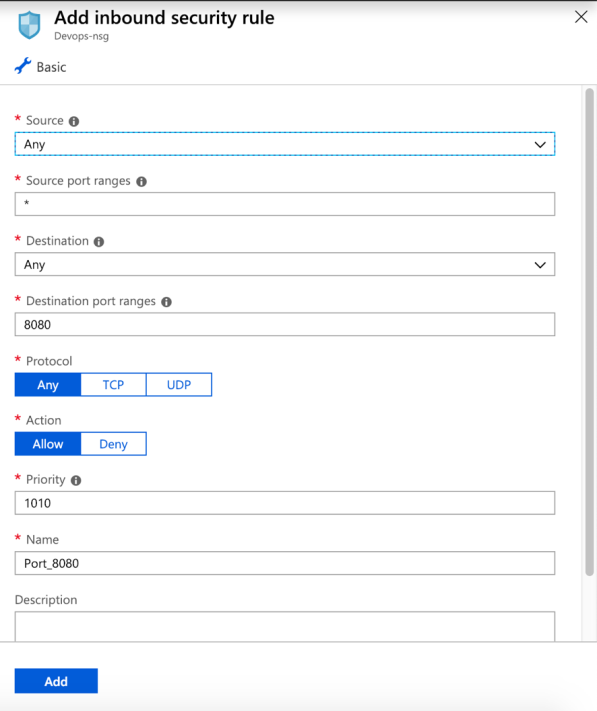This screenshot has height=711, width=597.
Task: Select TCP protocol option
Action: [113, 385]
